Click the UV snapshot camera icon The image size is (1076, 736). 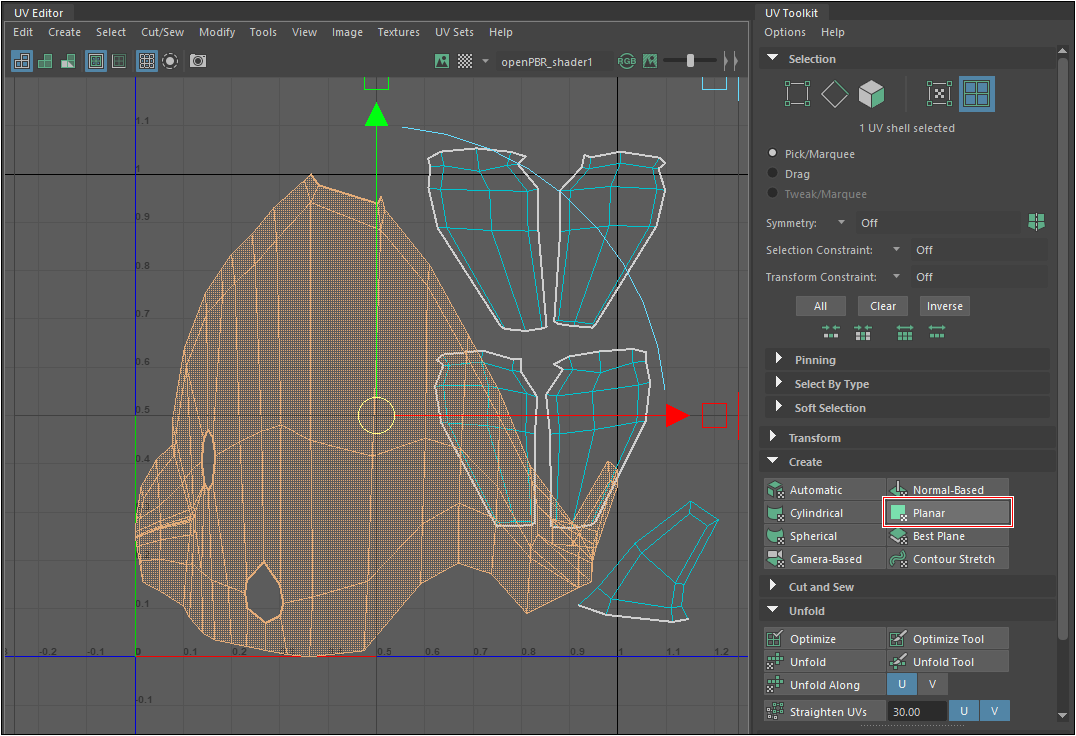tap(198, 61)
